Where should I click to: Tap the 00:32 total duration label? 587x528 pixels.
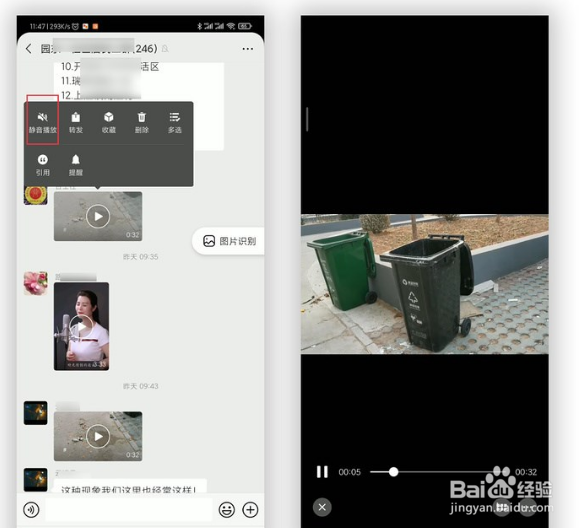pyautogui.click(x=526, y=472)
